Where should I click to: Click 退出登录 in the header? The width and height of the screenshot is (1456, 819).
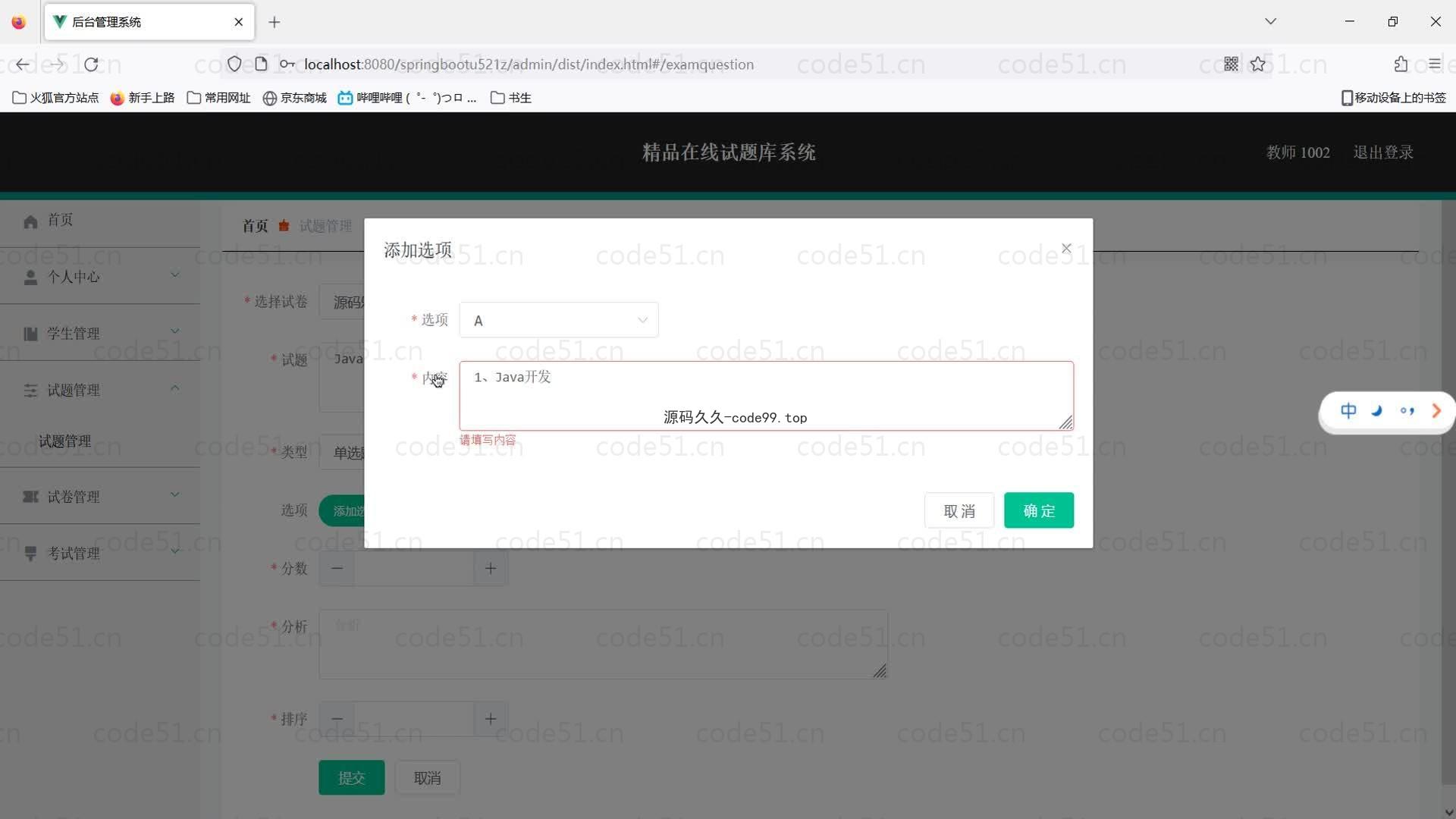click(x=1383, y=152)
